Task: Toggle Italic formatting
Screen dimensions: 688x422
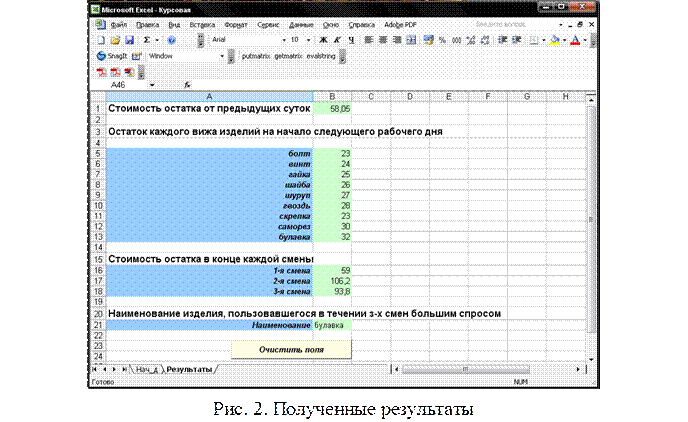Action: (x=337, y=40)
